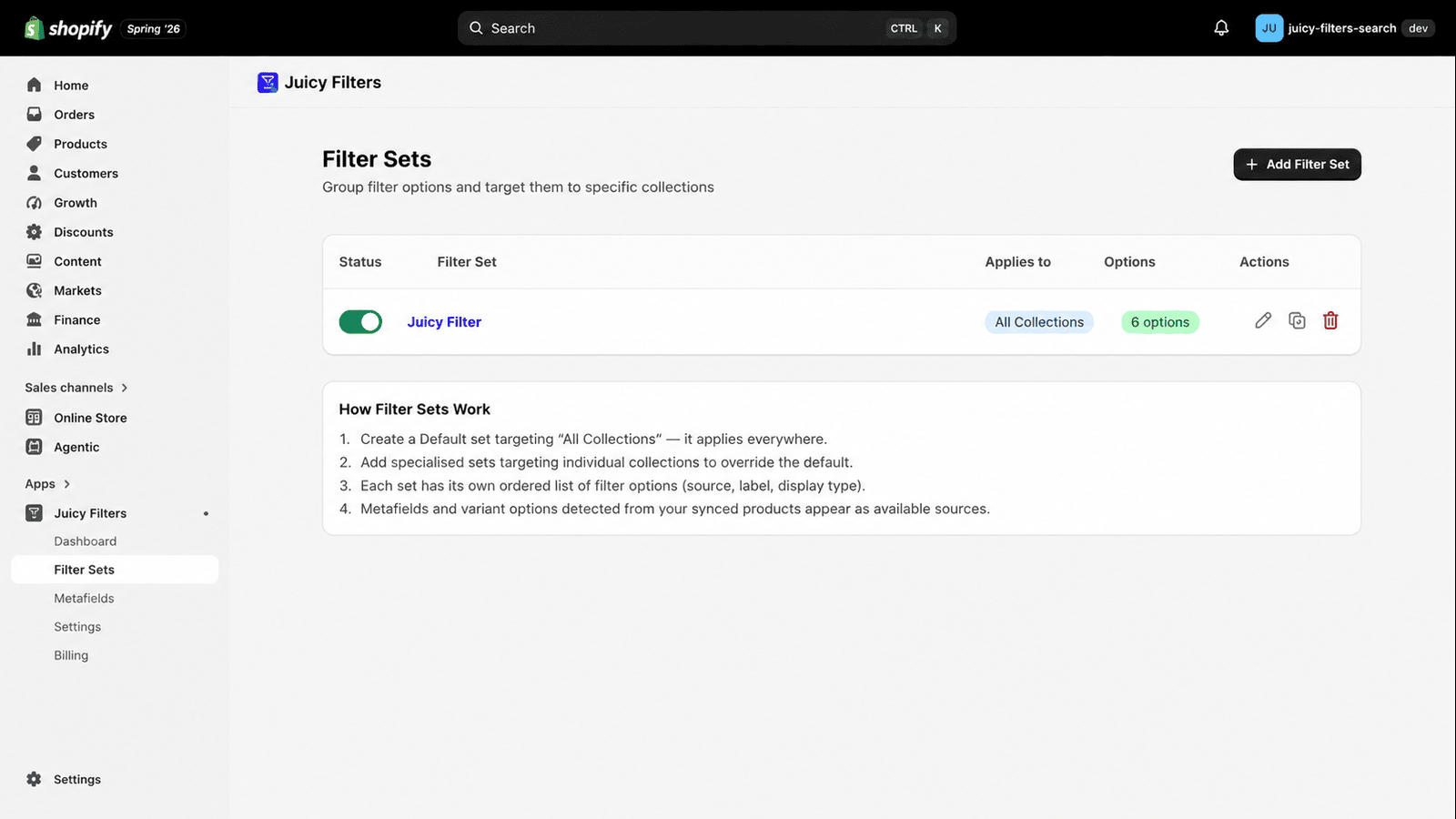The width and height of the screenshot is (1456, 819).
Task: Click the Status column header
Action: (360, 262)
